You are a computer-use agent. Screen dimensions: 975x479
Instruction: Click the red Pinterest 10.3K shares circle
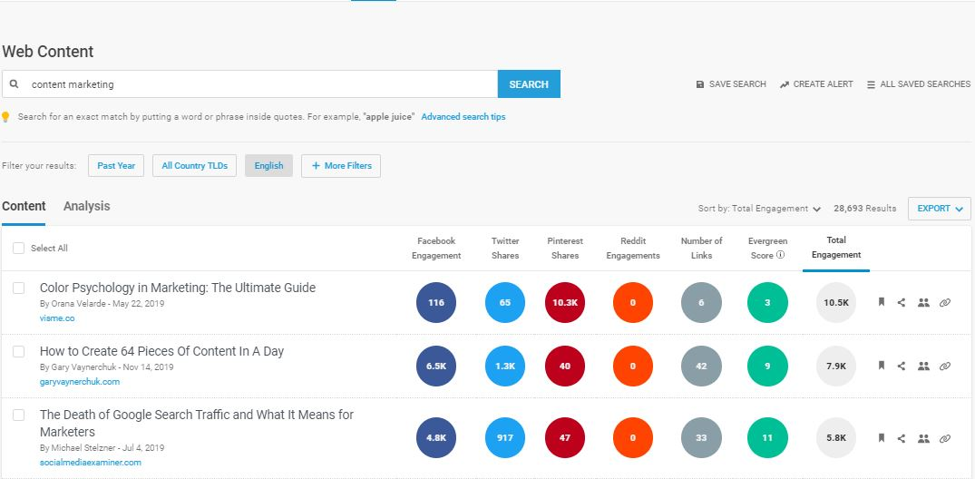(567, 303)
